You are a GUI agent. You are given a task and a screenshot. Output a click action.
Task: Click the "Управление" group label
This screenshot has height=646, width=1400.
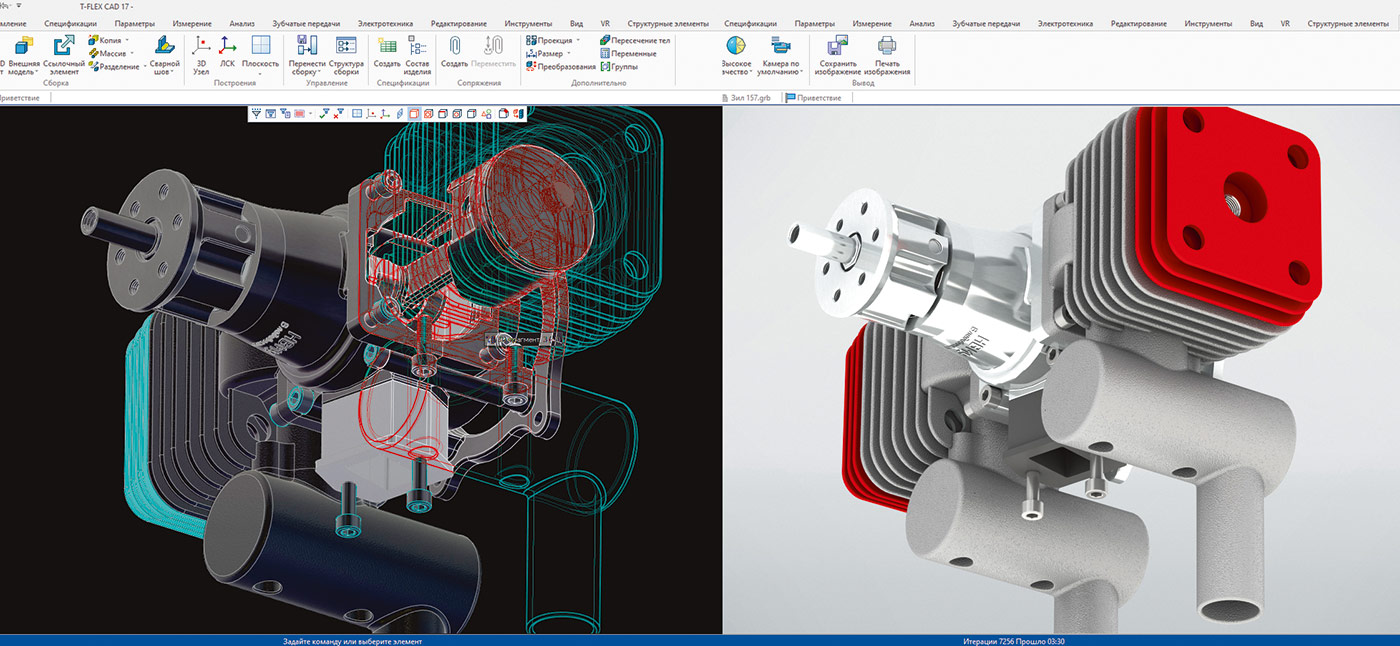(327, 83)
